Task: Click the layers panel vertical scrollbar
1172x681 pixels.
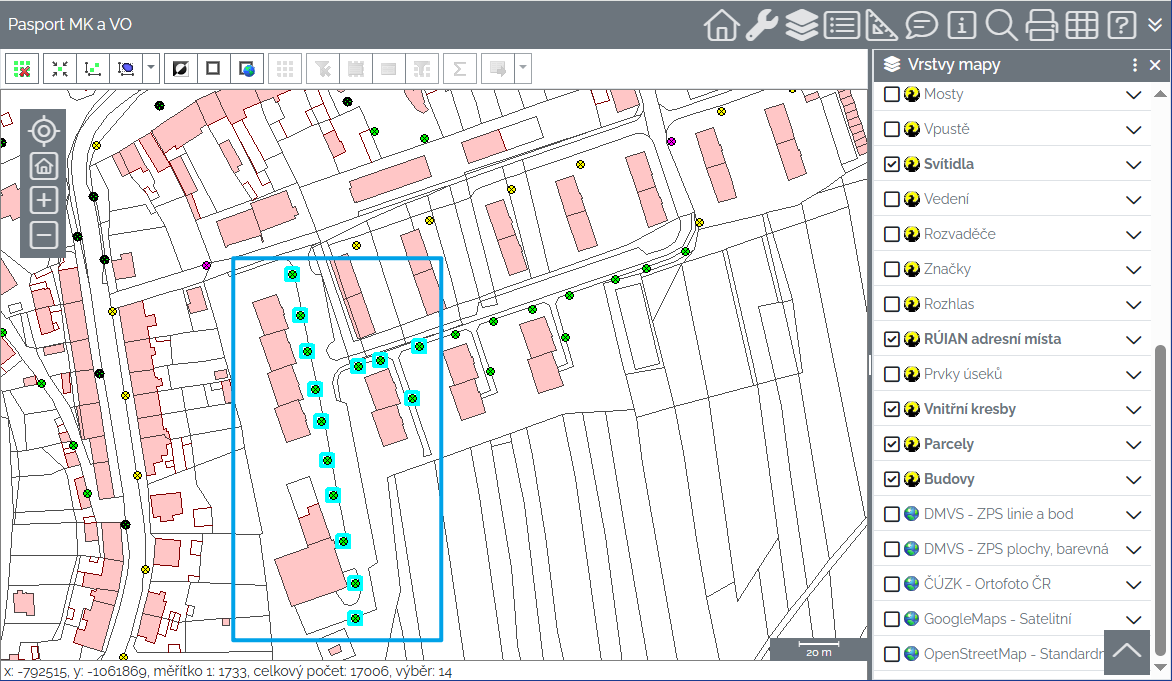Action: 1160,500
